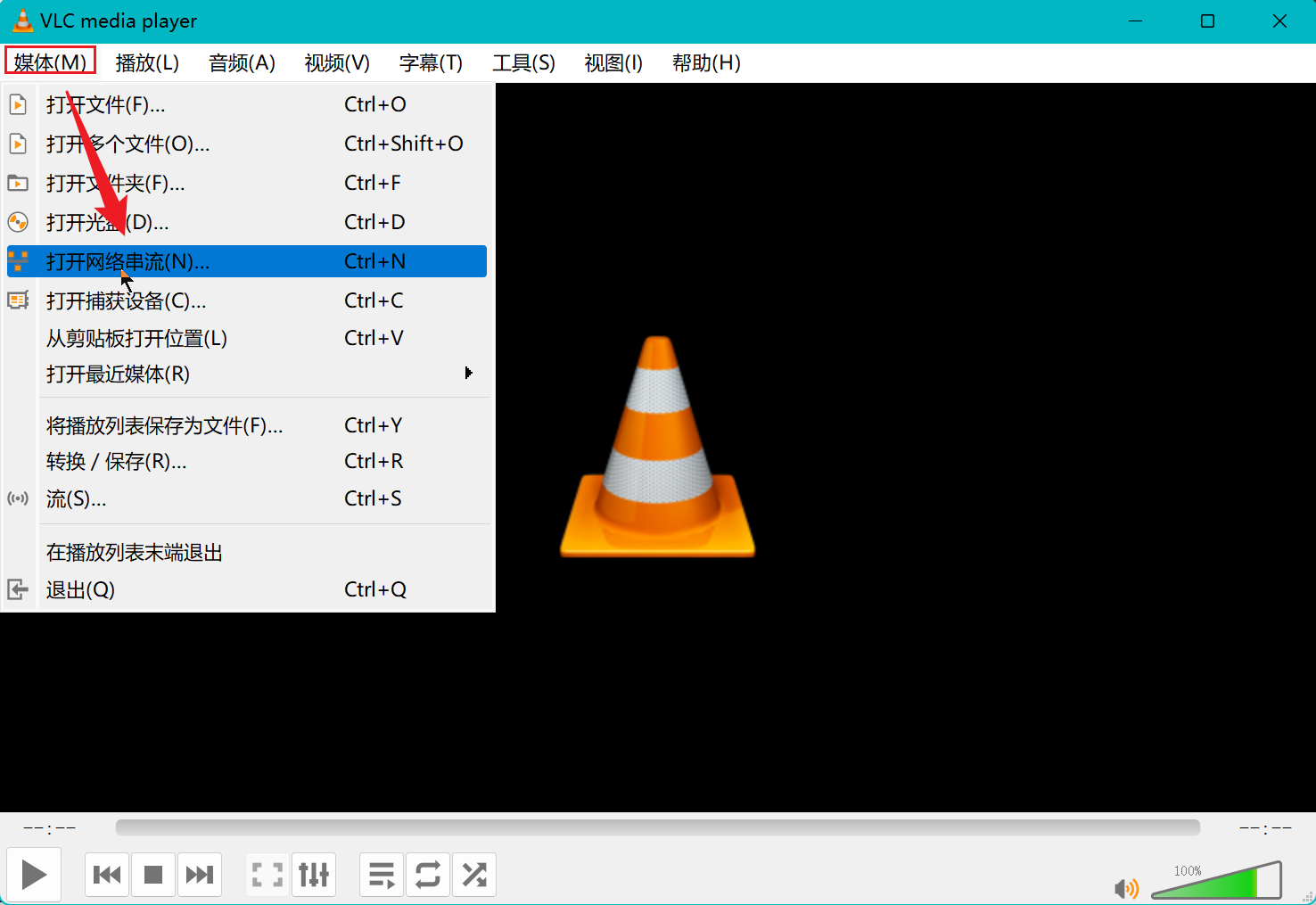Choose 打开文件夹(F)... entry
Viewport: 1316px width, 905px height.
[x=247, y=183]
